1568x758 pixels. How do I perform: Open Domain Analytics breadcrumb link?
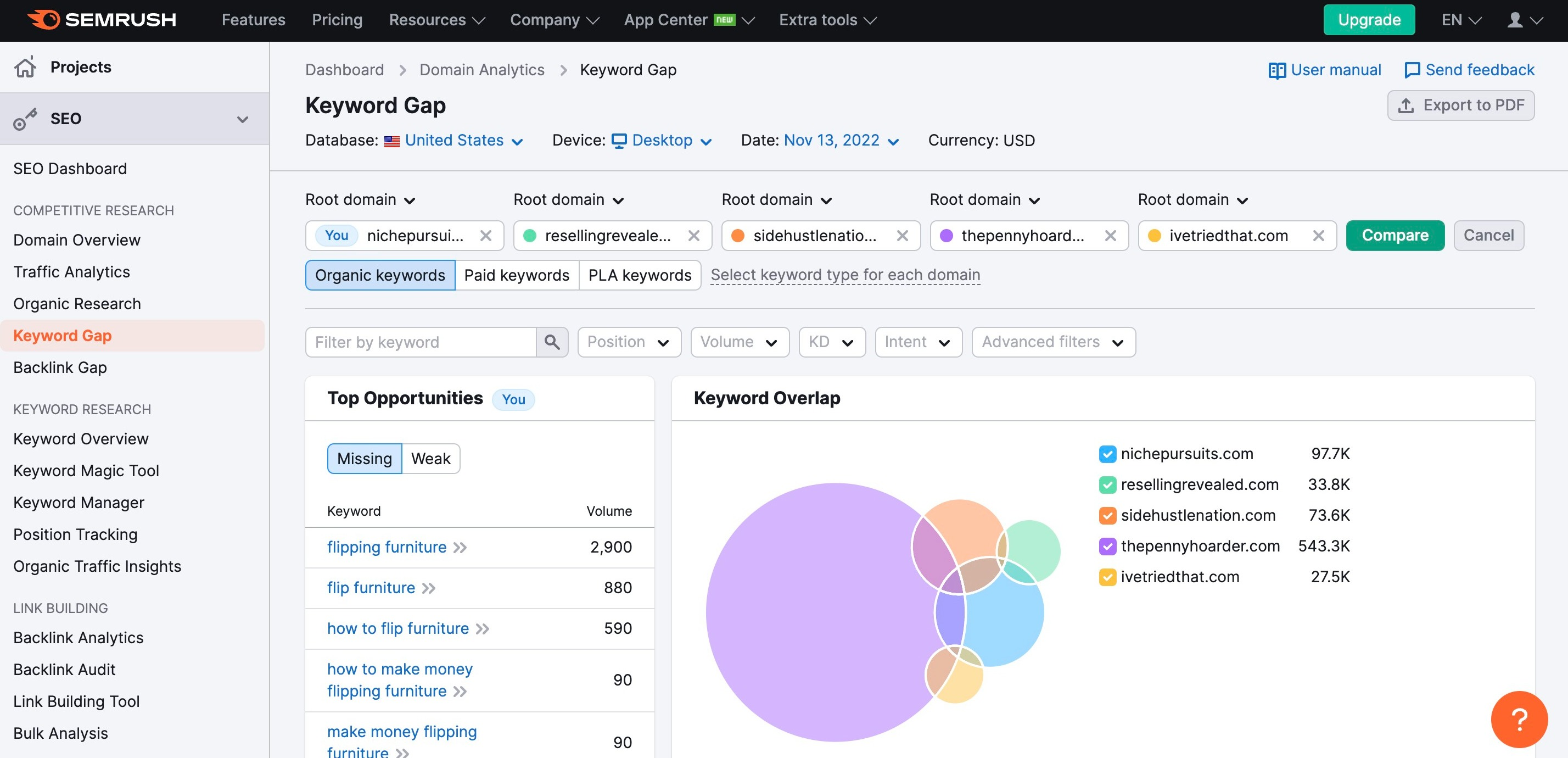(482, 71)
